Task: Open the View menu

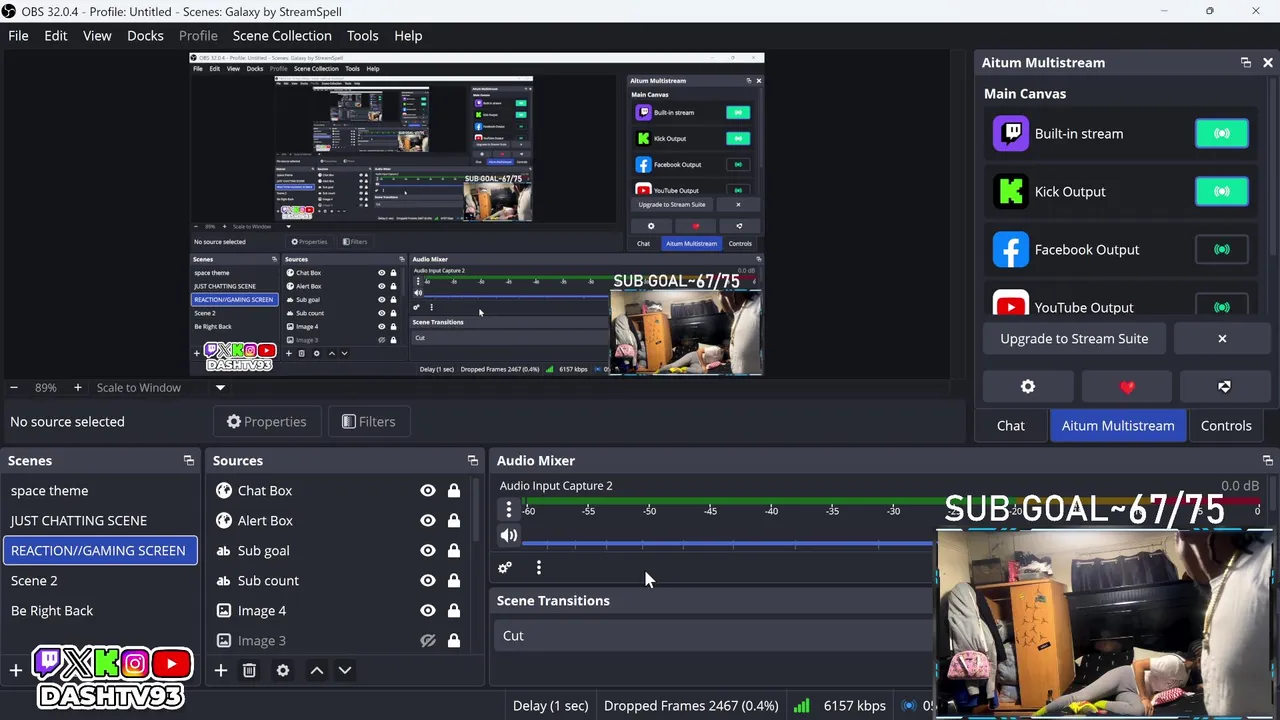Action: 97,35
